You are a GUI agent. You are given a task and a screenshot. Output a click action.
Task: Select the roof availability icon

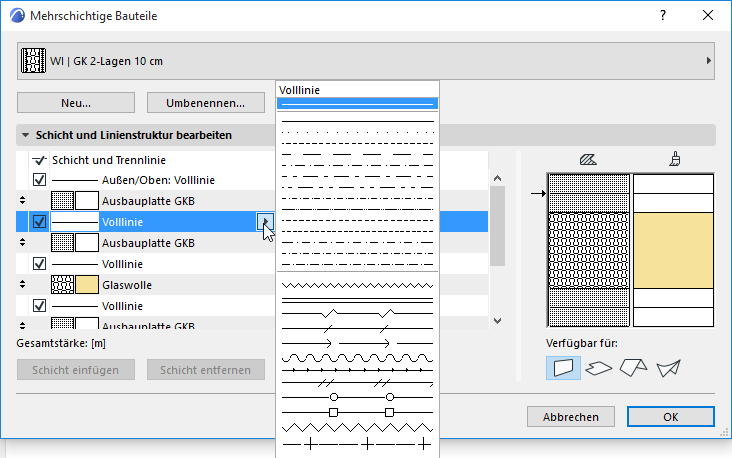tap(633, 368)
